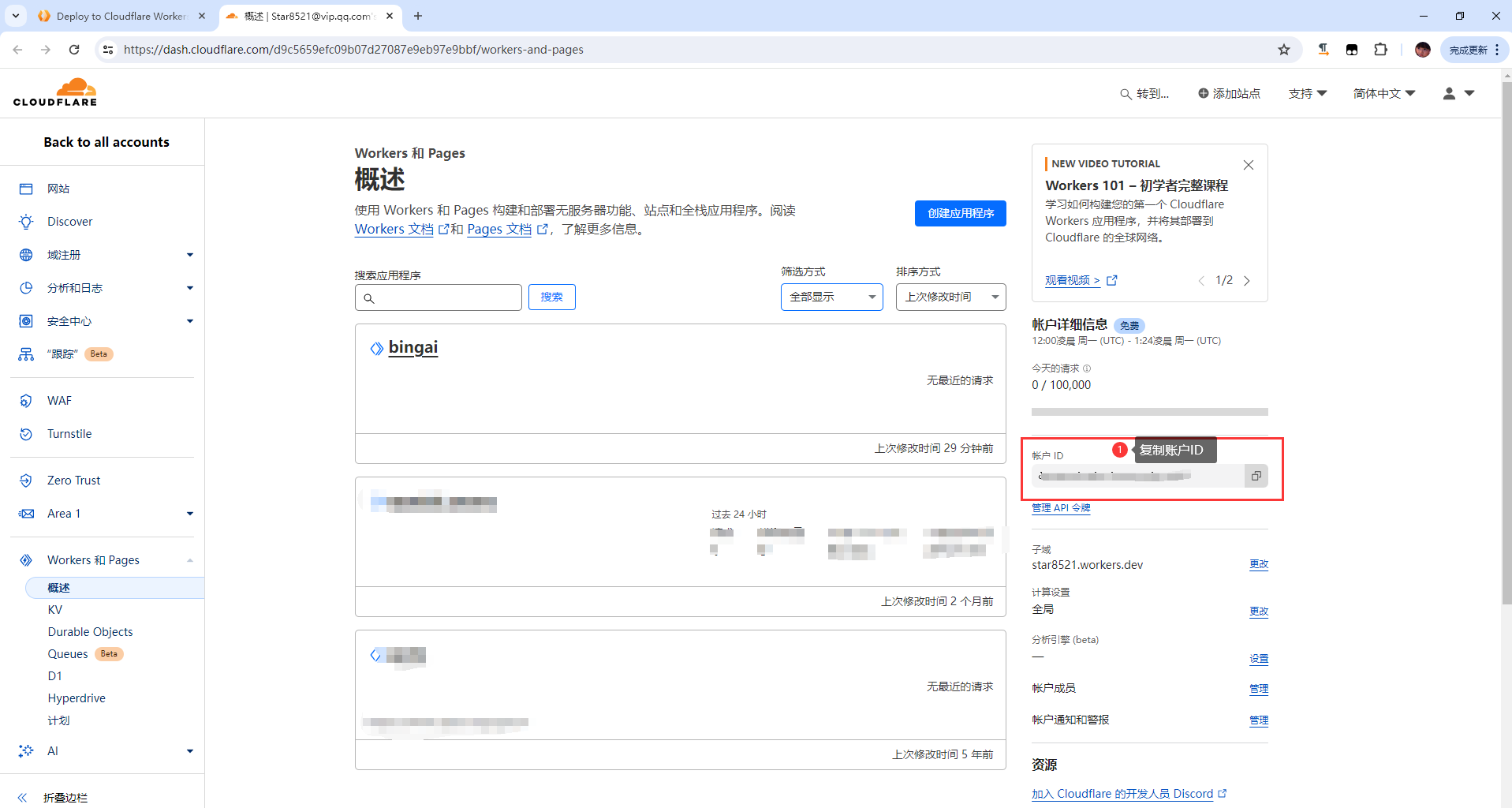
Task: Click the page vertical scrollbar
Action: (x=1506, y=343)
